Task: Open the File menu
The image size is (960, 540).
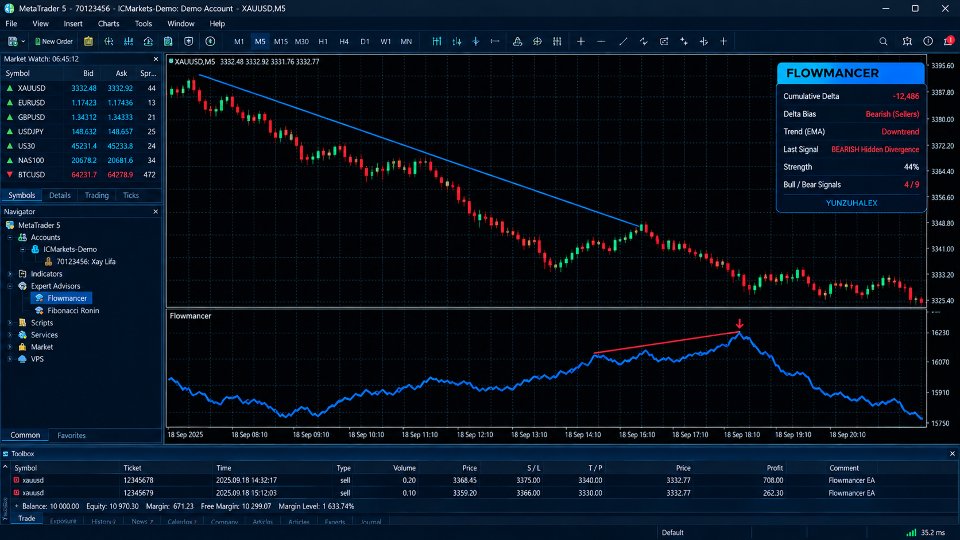Action: point(11,24)
